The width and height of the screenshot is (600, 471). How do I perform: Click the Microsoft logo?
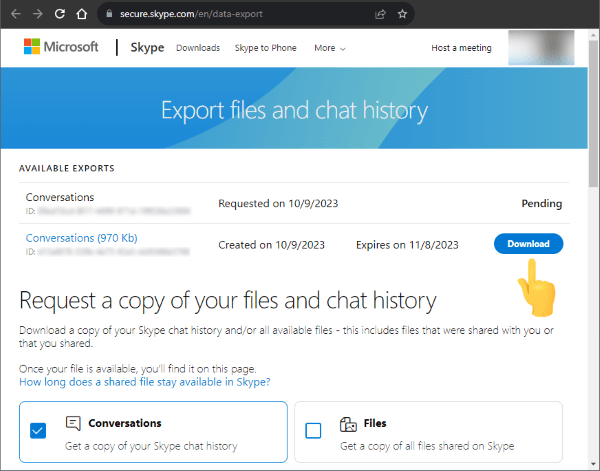(61, 47)
